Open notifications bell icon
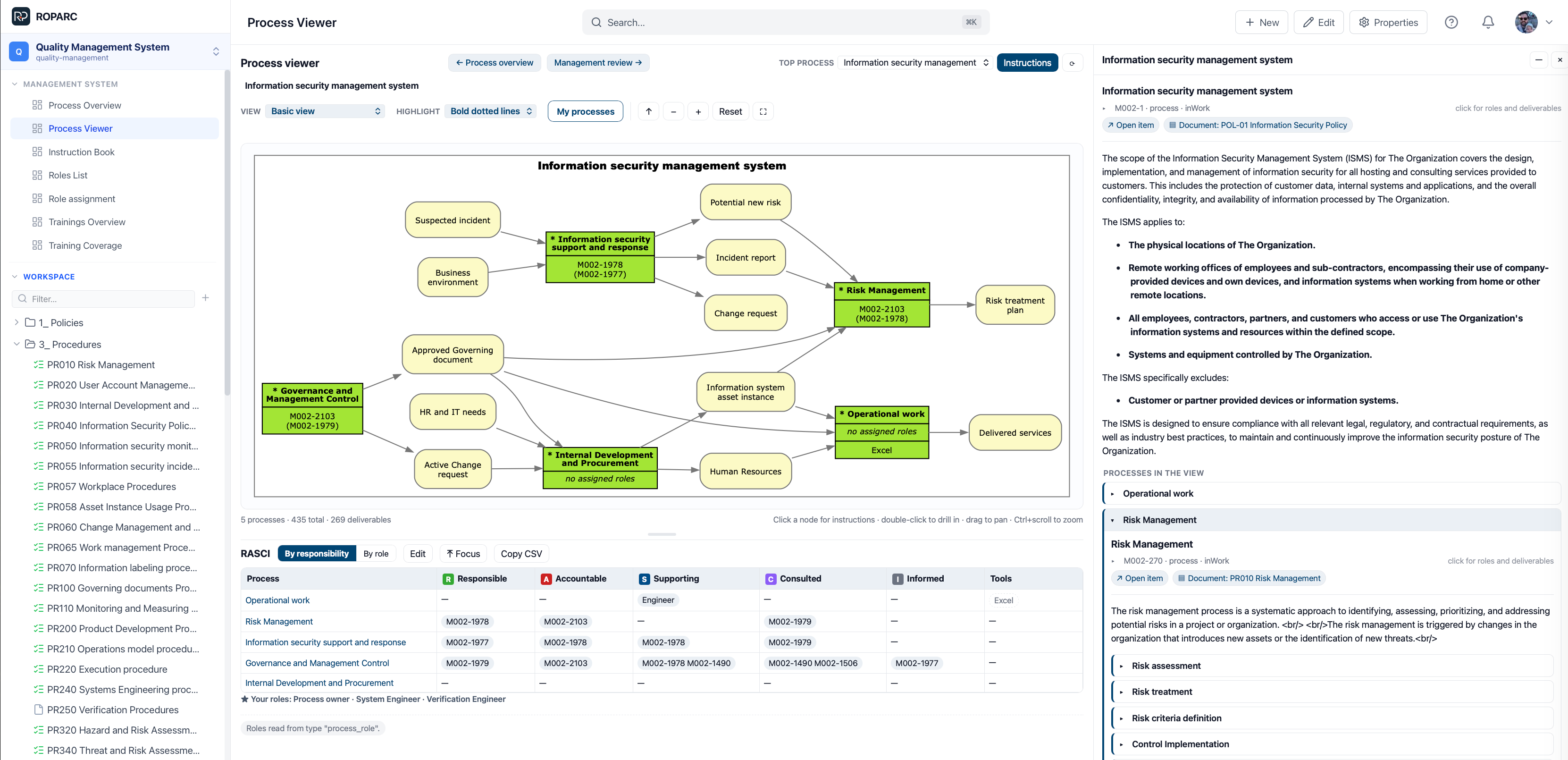Viewport: 1568px width, 760px height. pyautogui.click(x=1487, y=23)
